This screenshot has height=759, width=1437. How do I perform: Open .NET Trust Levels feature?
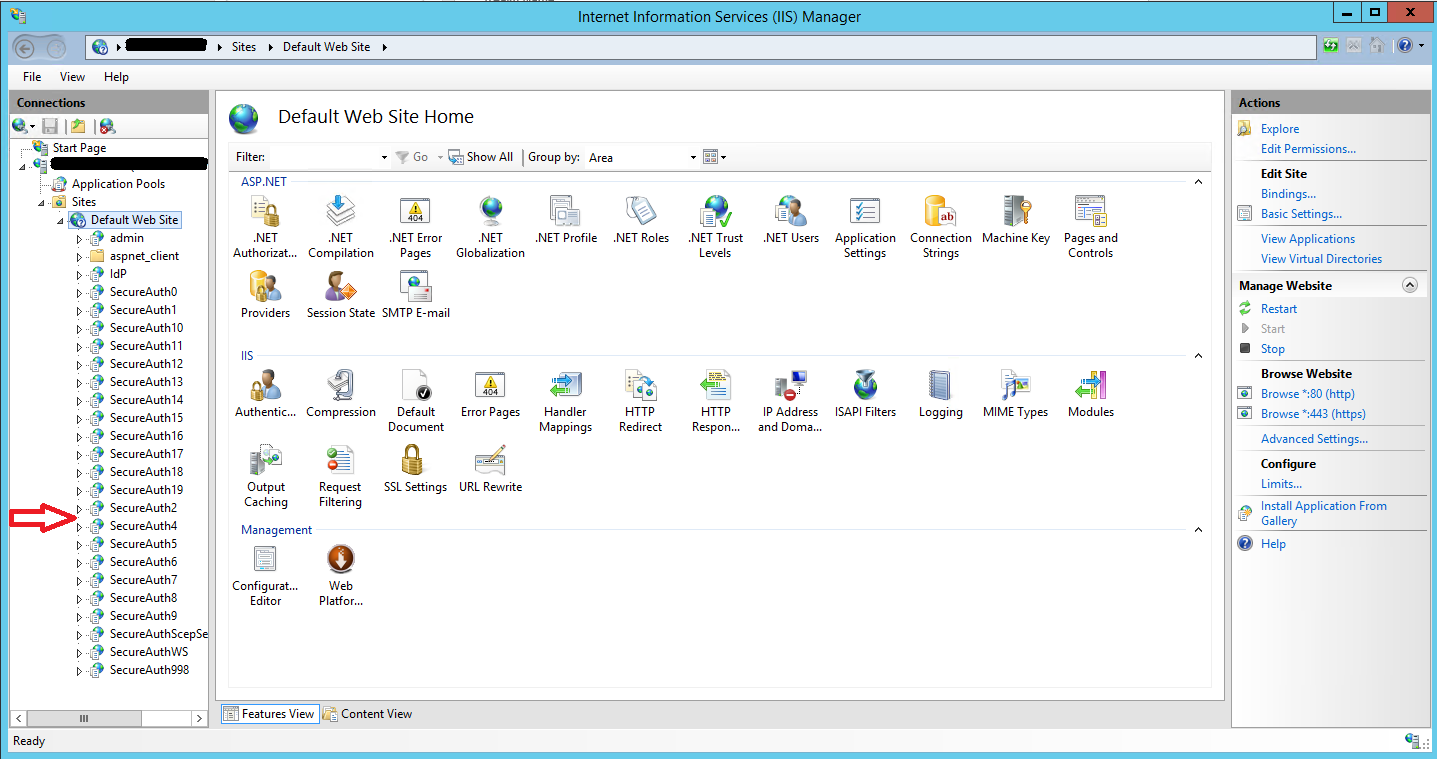(715, 227)
